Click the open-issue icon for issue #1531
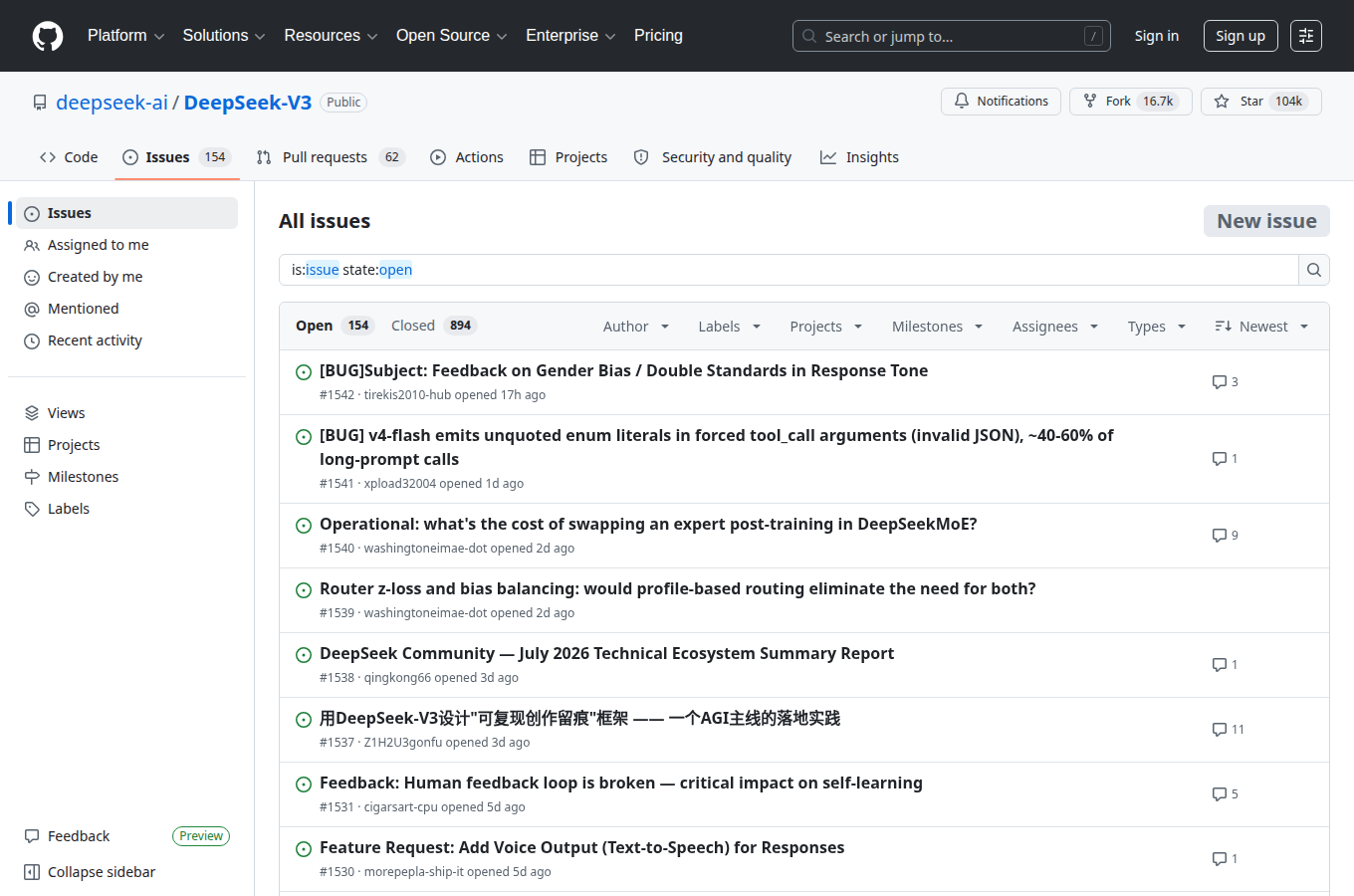1354x896 pixels. (304, 784)
